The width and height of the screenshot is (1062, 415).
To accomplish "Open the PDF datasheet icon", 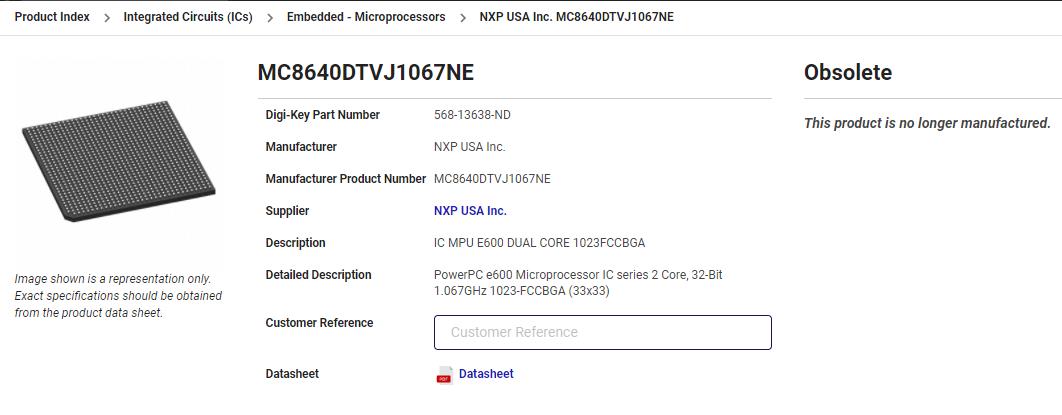I will point(444,374).
